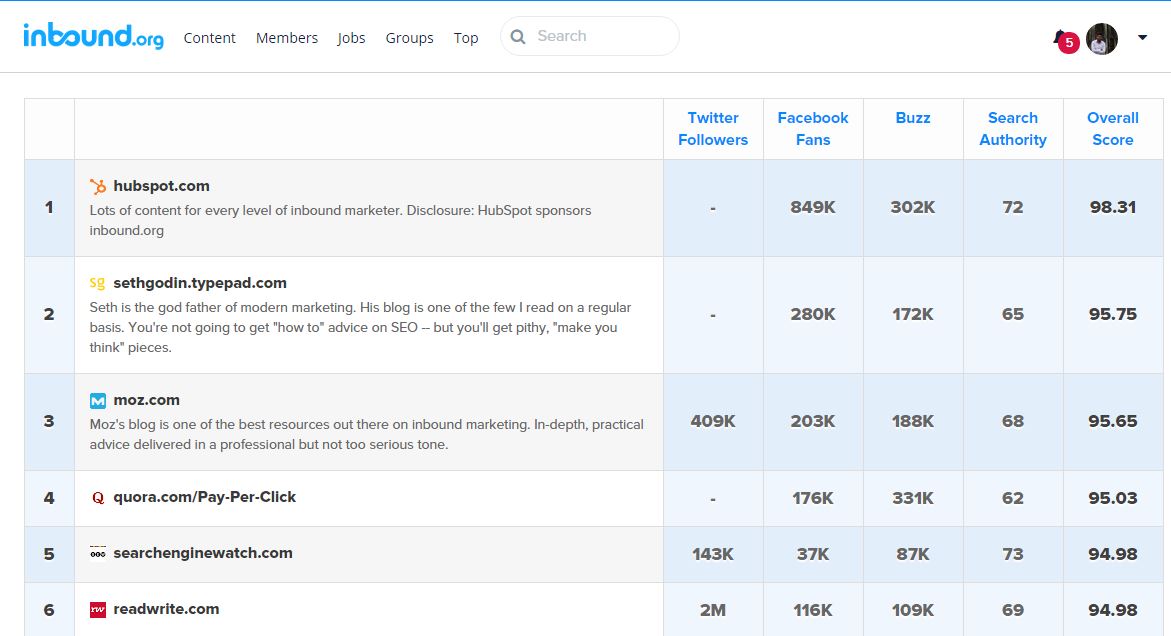
Task: Click the Moz favicon icon
Action: coord(98,401)
